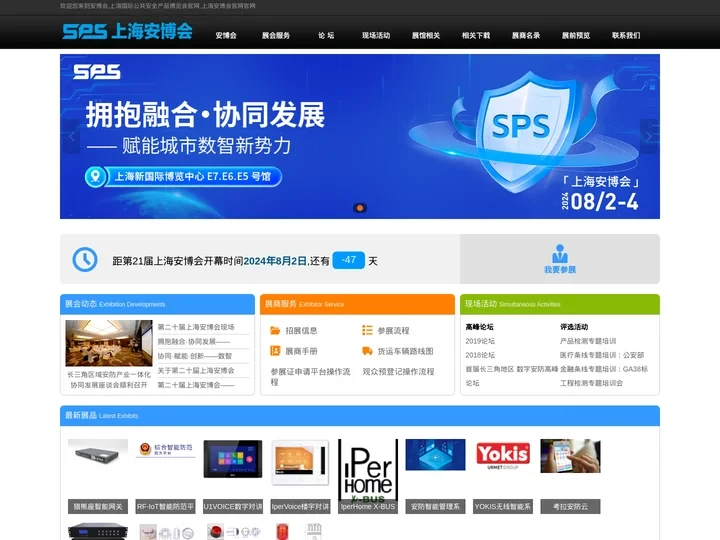Open the 考拉安防云 phone image
The width and height of the screenshot is (720, 540).
pos(570,456)
